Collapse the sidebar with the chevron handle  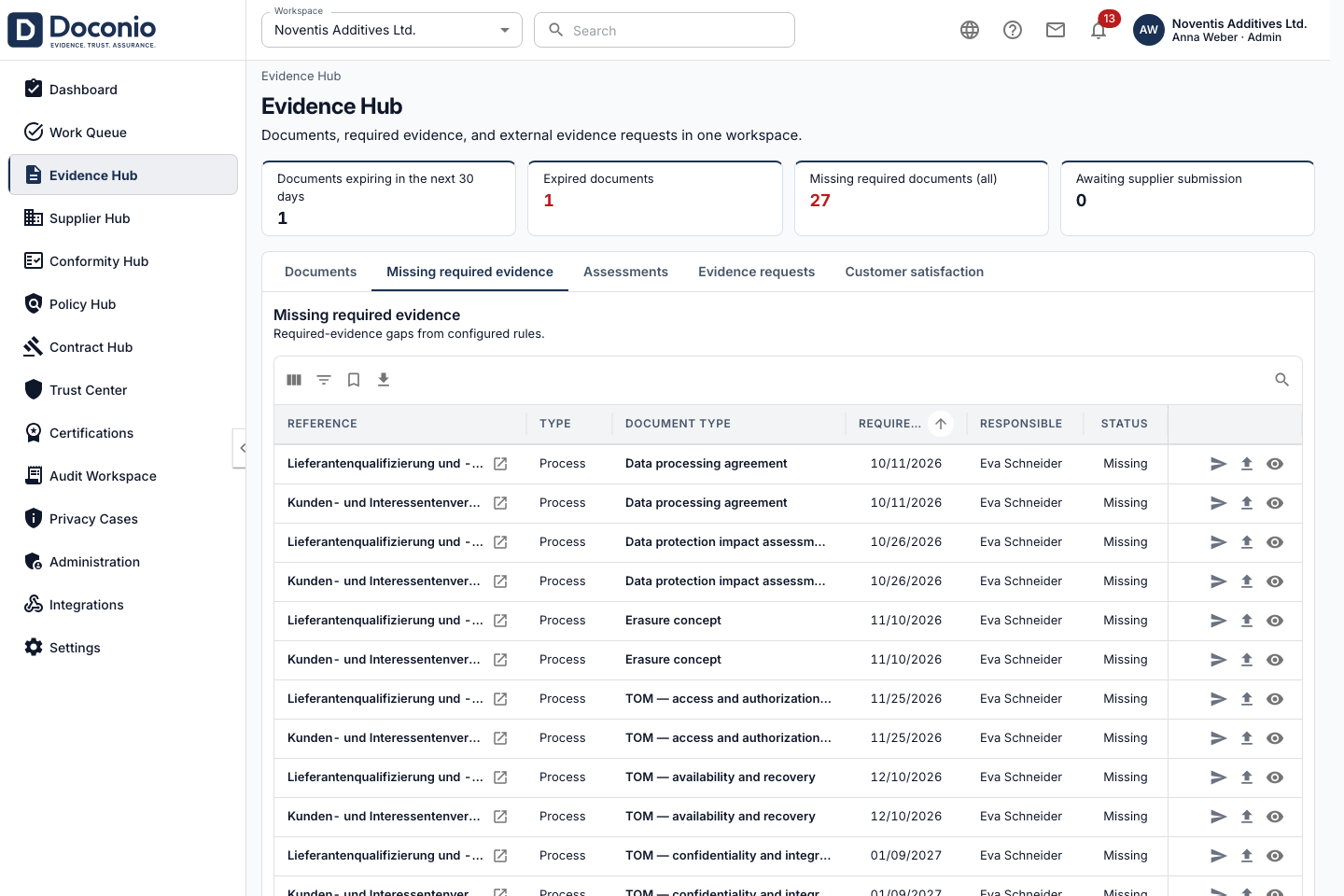(x=240, y=448)
